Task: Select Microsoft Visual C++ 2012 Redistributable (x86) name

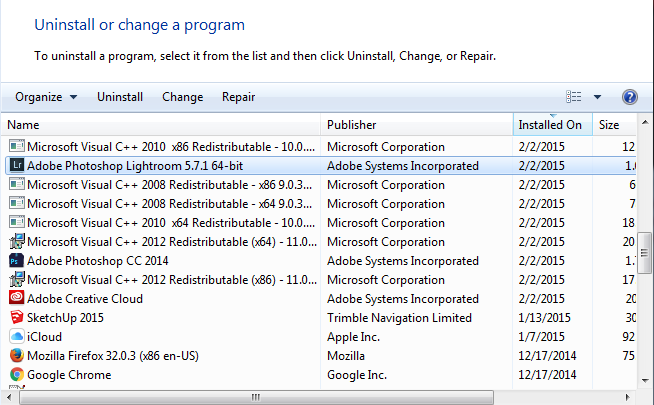Action: click(x=172, y=280)
